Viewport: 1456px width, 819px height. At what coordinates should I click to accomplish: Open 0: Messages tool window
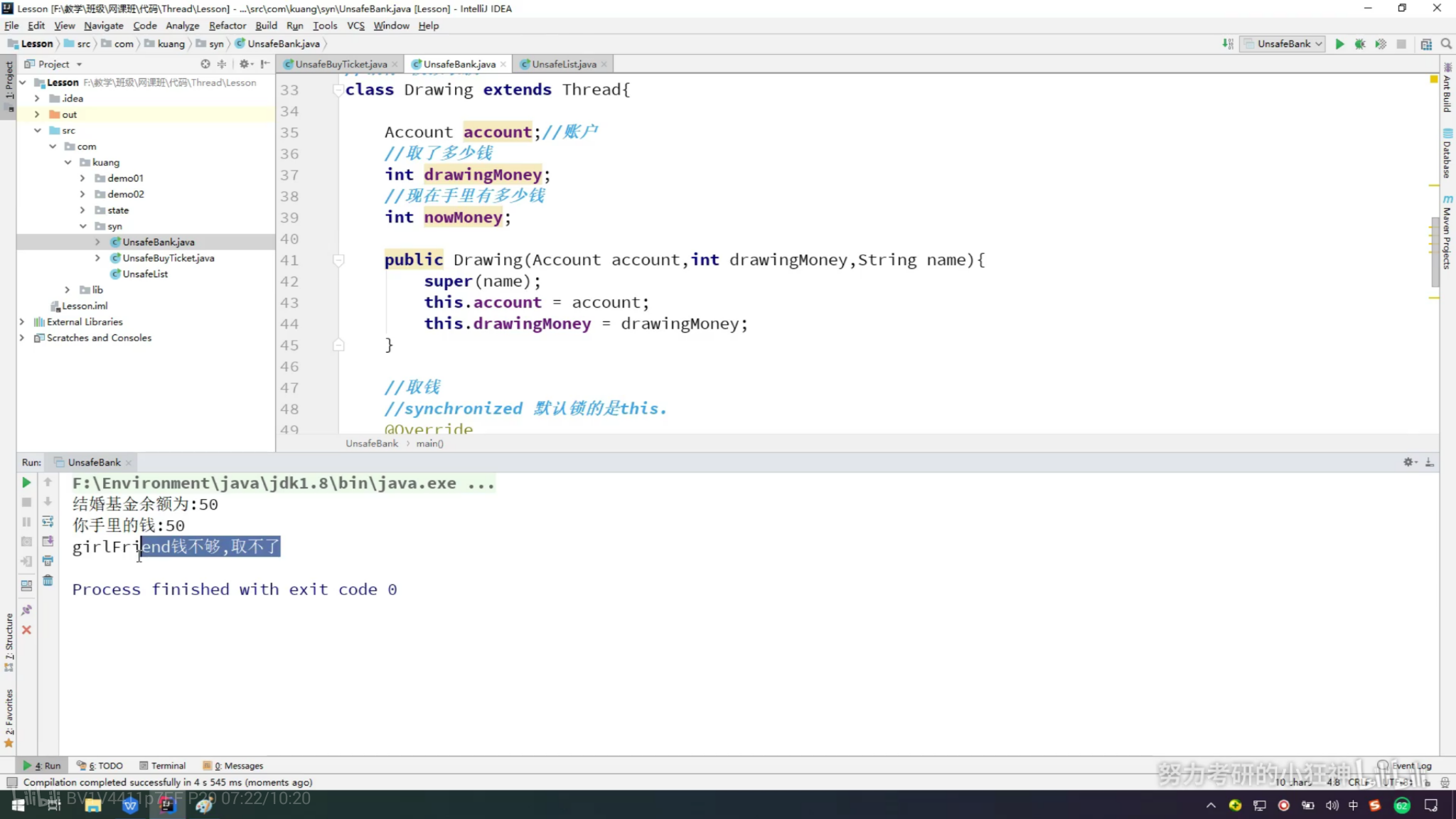pyautogui.click(x=232, y=766)
